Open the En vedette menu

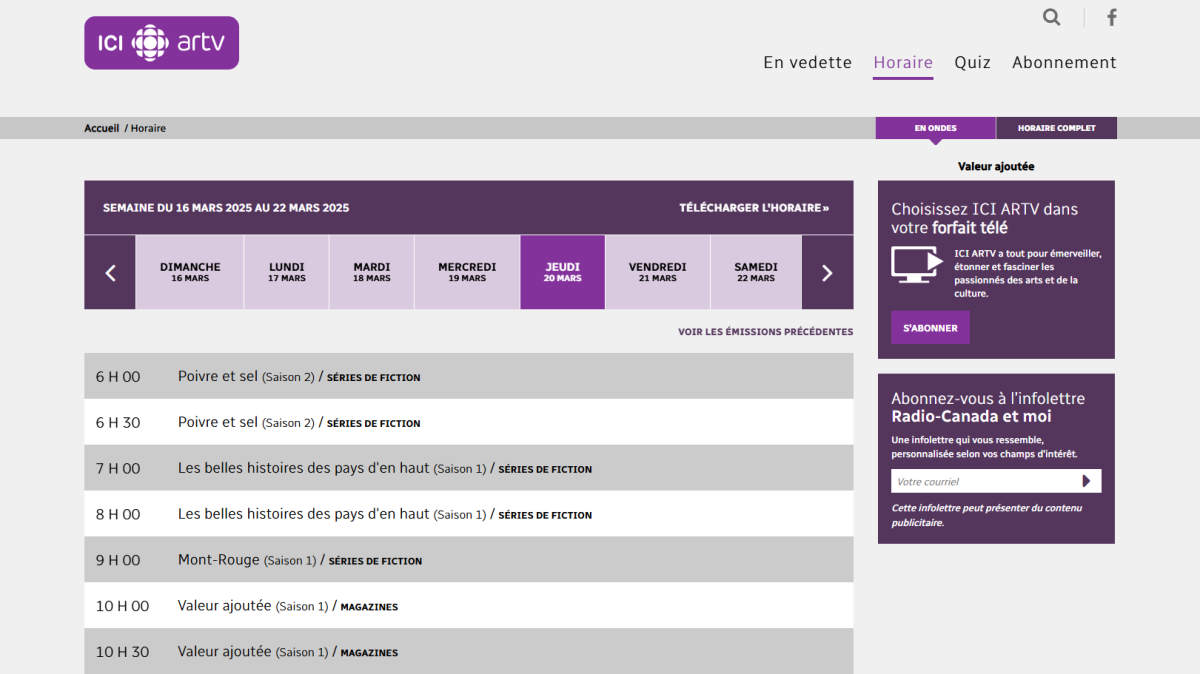807,62
